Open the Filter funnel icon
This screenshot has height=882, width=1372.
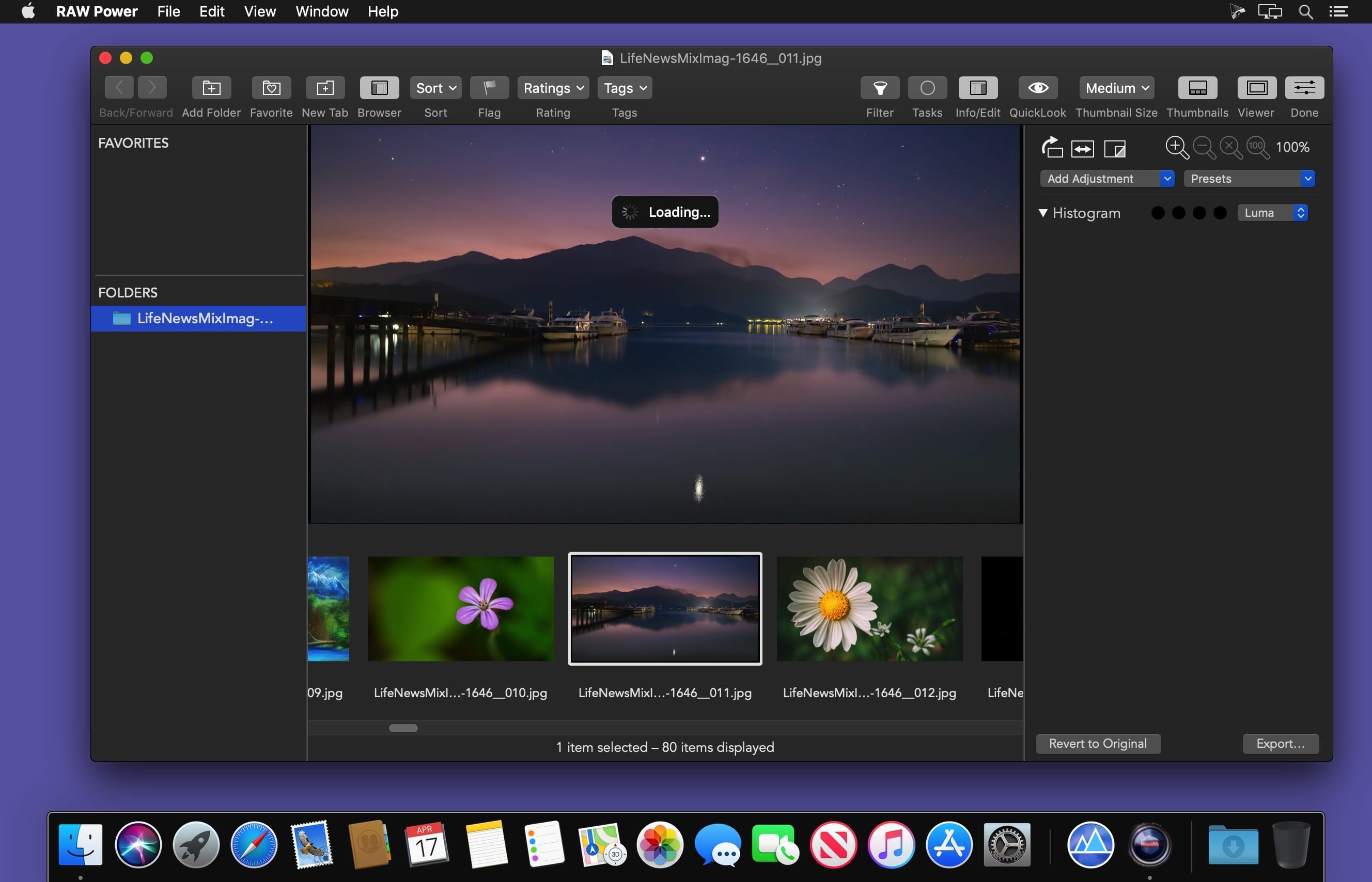pos(879,88)
